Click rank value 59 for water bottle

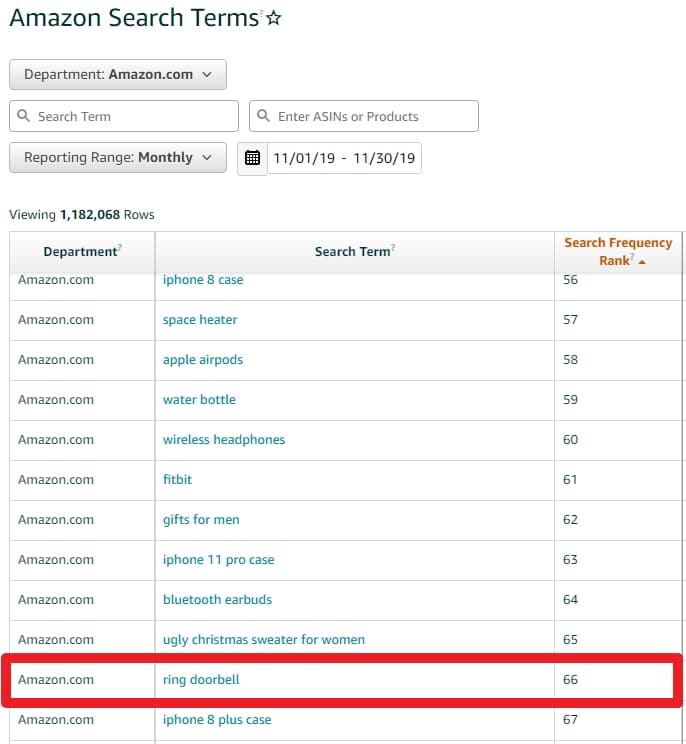[x=570, y=400]
